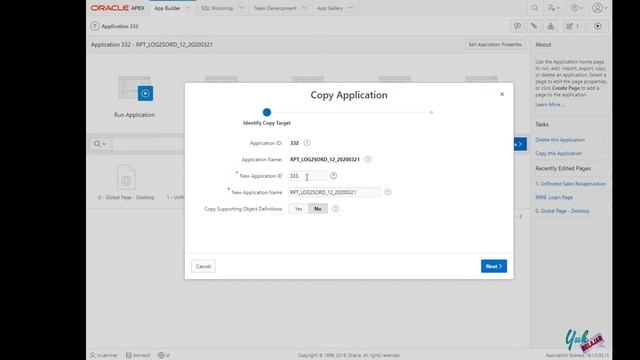640x360 pixels.
Task: Click the Oracle APEX logo
Action: pyautogui.click(x=118, y=8)
